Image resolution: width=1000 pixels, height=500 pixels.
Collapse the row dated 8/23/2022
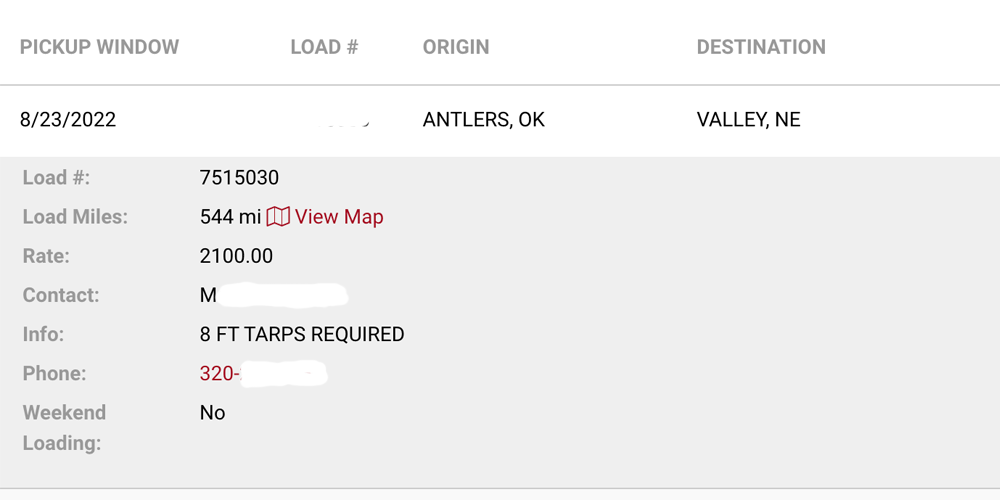click(x=68, y=120)
